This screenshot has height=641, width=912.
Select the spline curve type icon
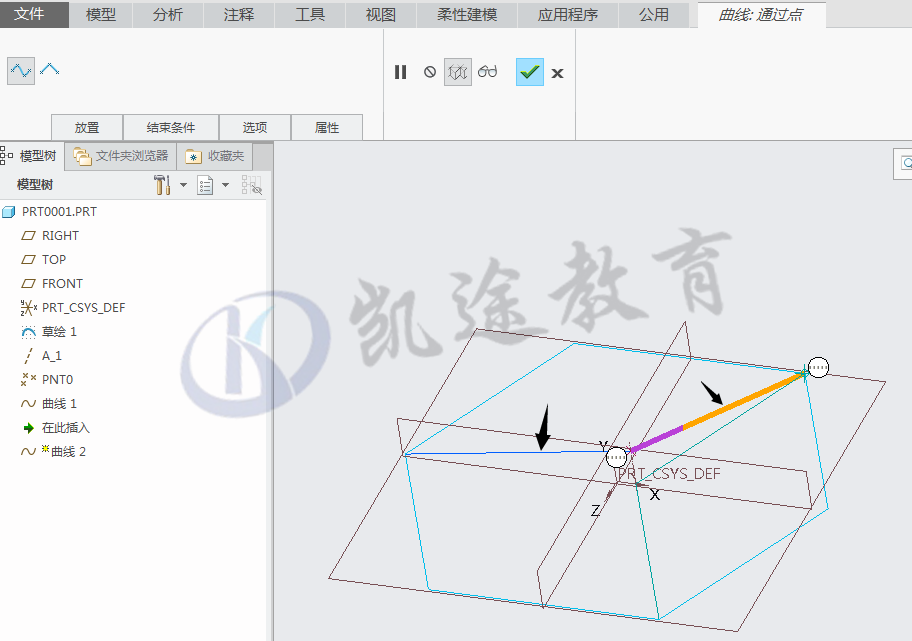pos(21,71)
